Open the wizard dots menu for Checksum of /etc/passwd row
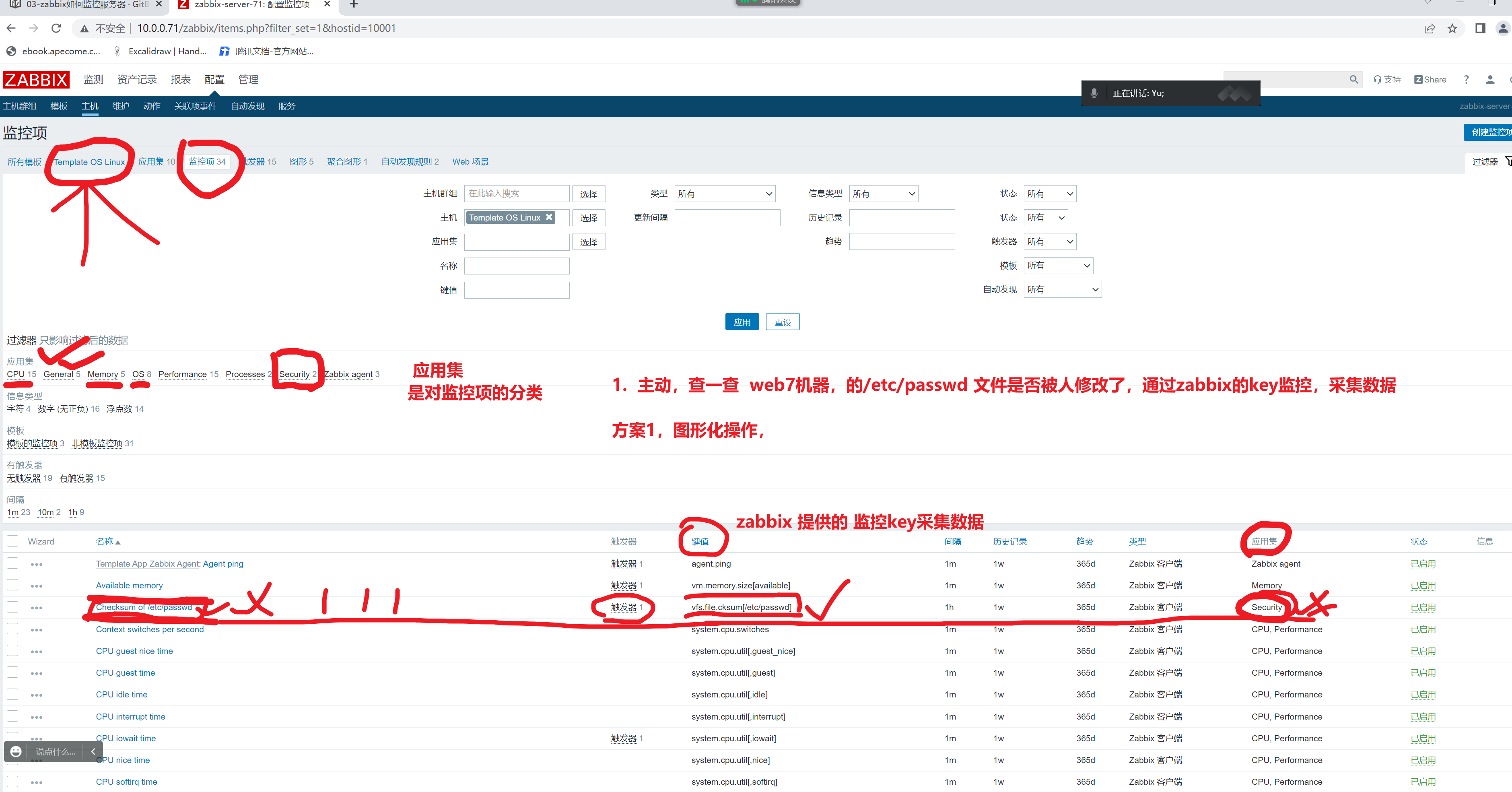The width and height of the screenshot is (1512, 792). (36, 608)
